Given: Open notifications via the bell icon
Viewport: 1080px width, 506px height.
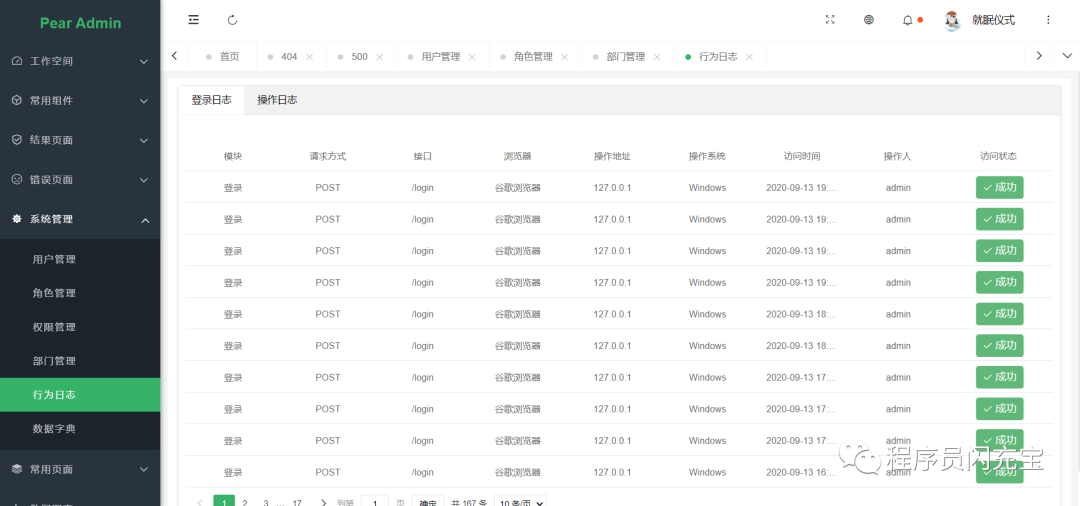Looking at the screenshot, I should 908,20.
